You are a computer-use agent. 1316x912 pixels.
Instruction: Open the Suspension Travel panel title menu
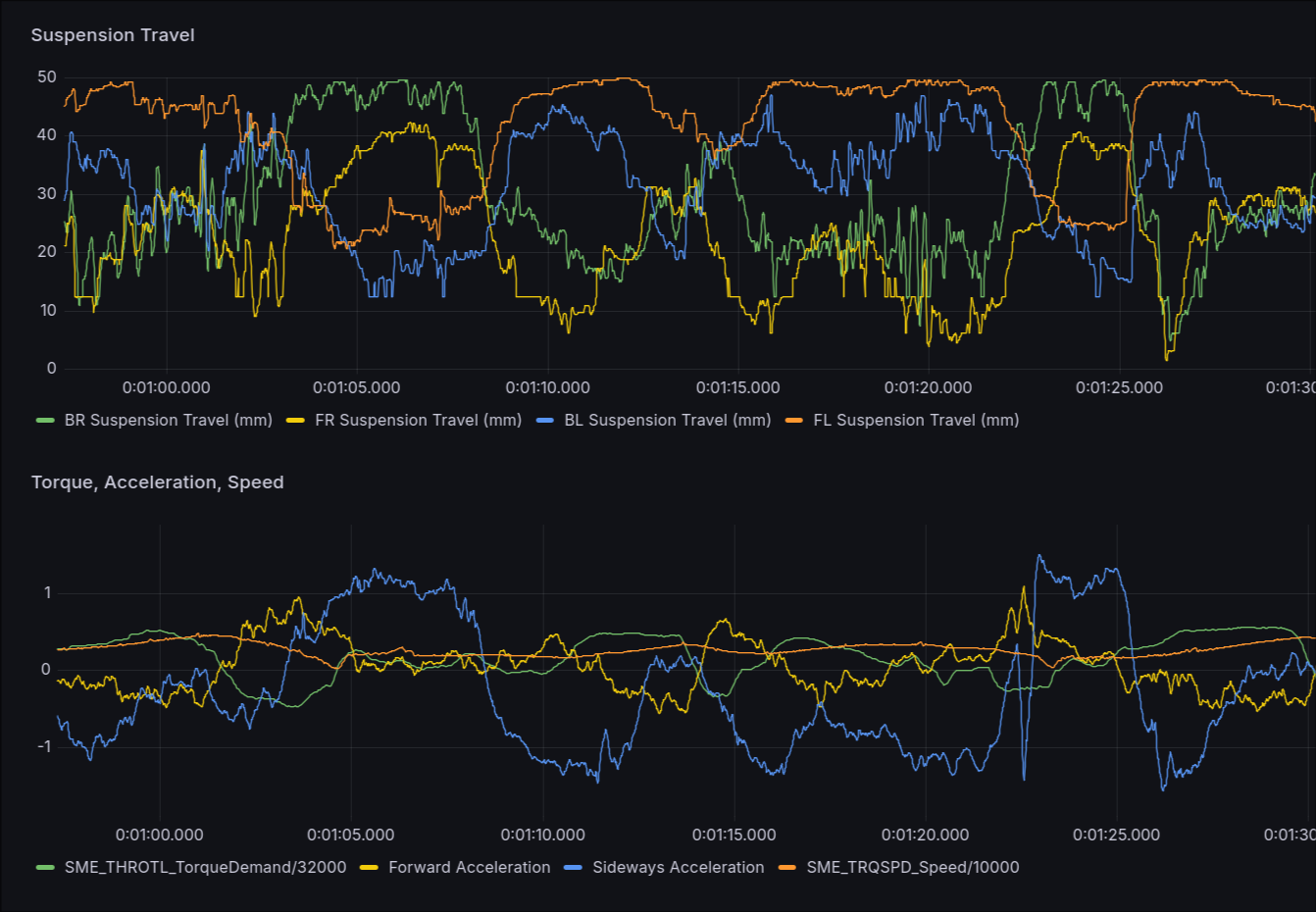[x=113, y=35]
